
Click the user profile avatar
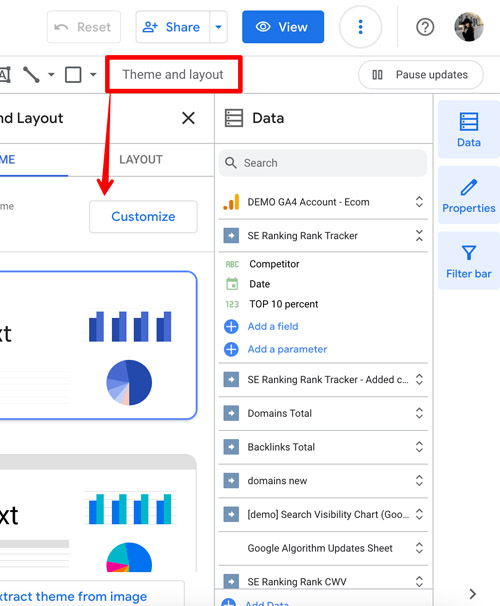pyautogui.click(x=468, y=27)
